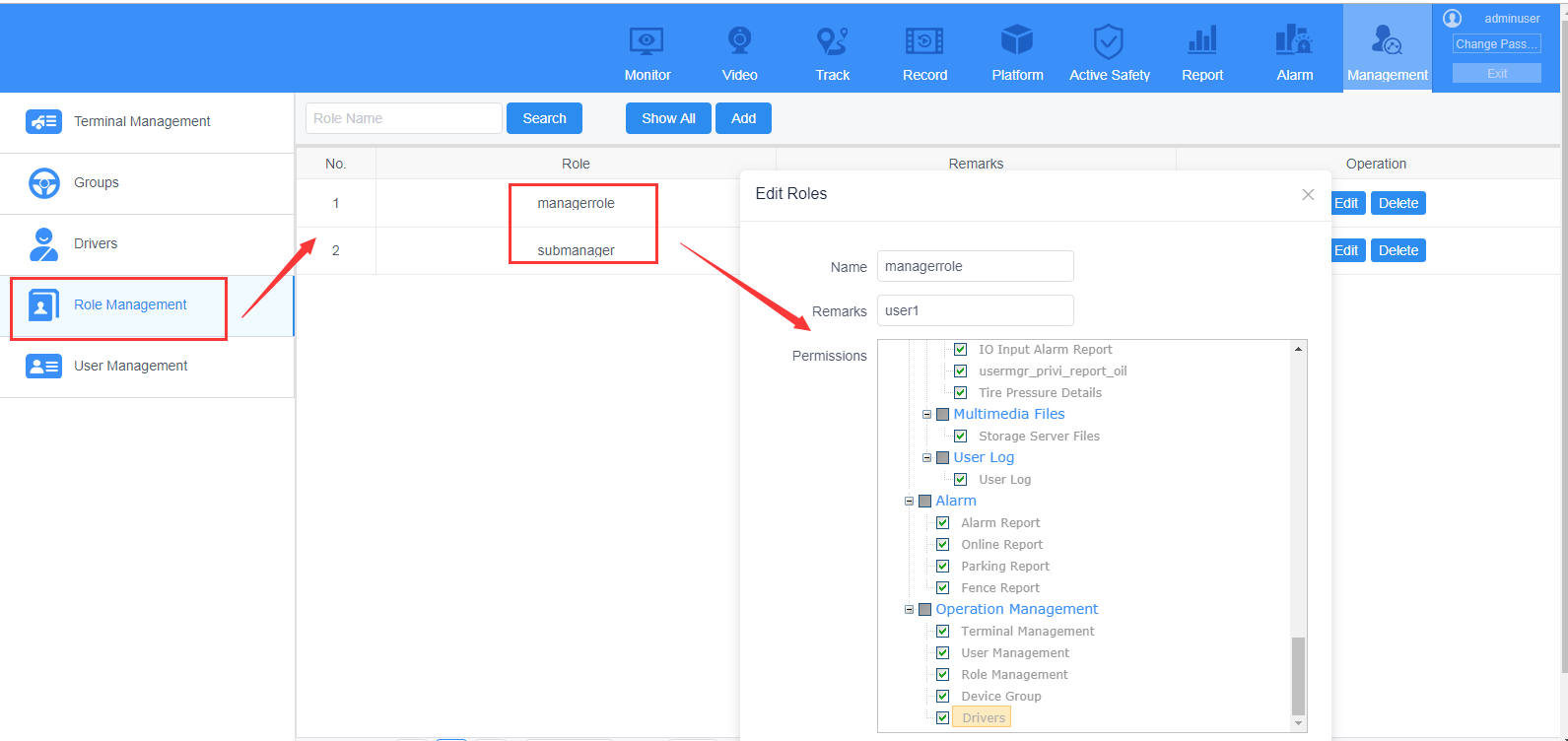Open the Record film icon
The image size is (1568, 741).
coord(924,41)
